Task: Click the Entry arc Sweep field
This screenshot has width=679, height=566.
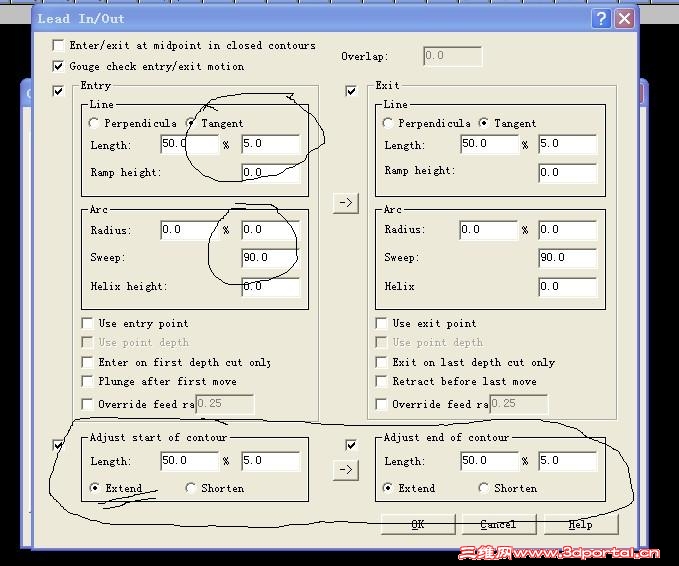Action: point(271,258)
